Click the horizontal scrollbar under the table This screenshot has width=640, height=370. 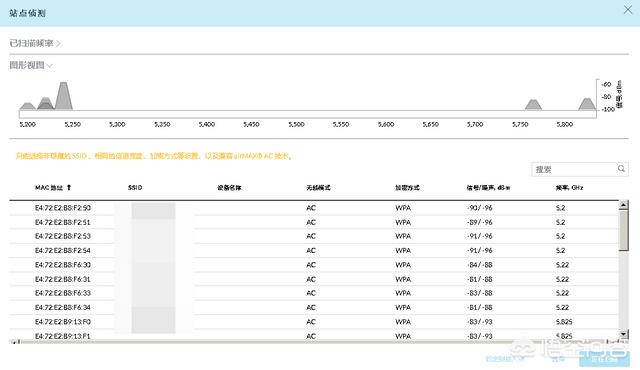coord(314,342)
